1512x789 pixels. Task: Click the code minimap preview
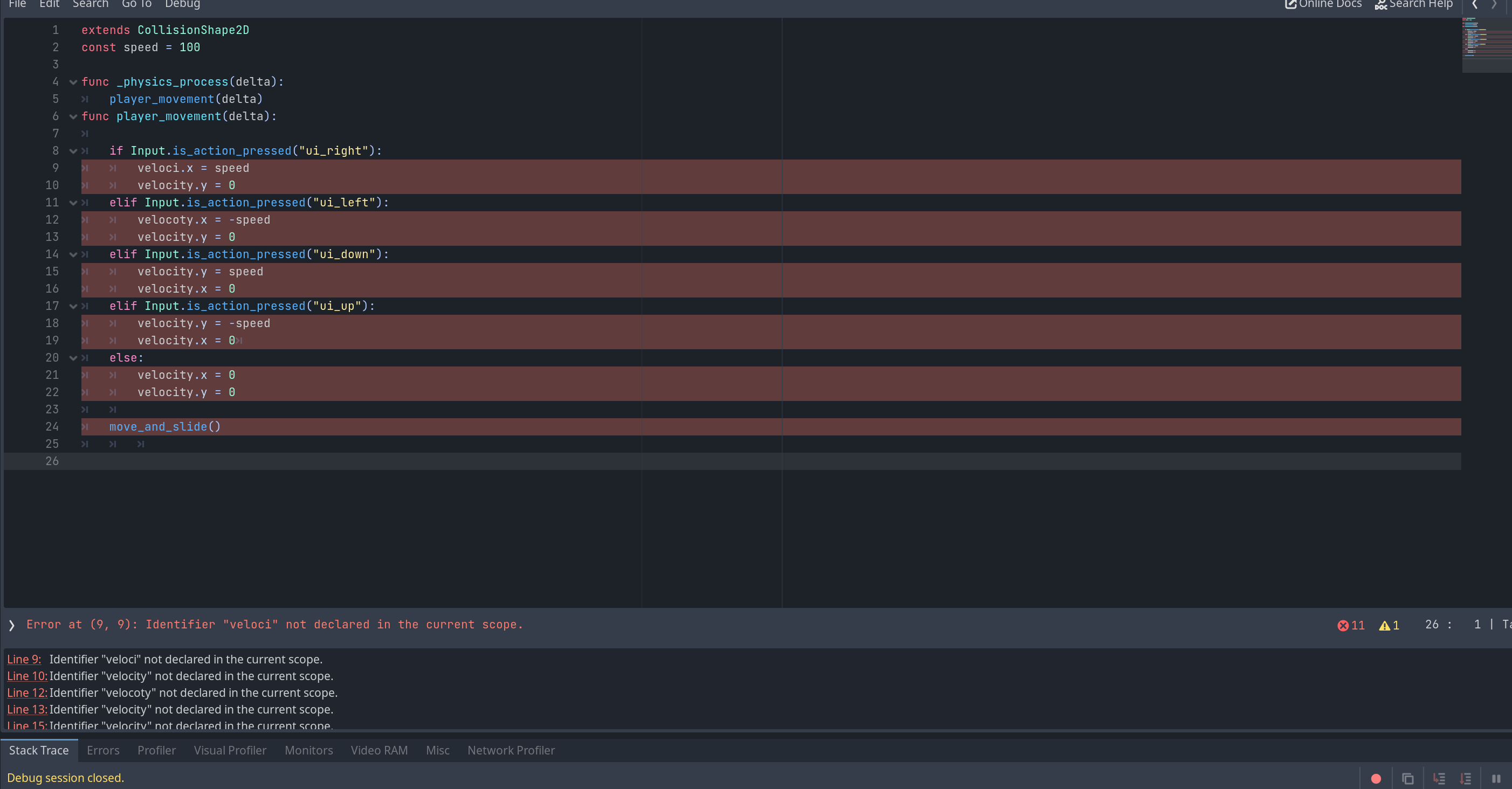click(x=1485, y=44)
